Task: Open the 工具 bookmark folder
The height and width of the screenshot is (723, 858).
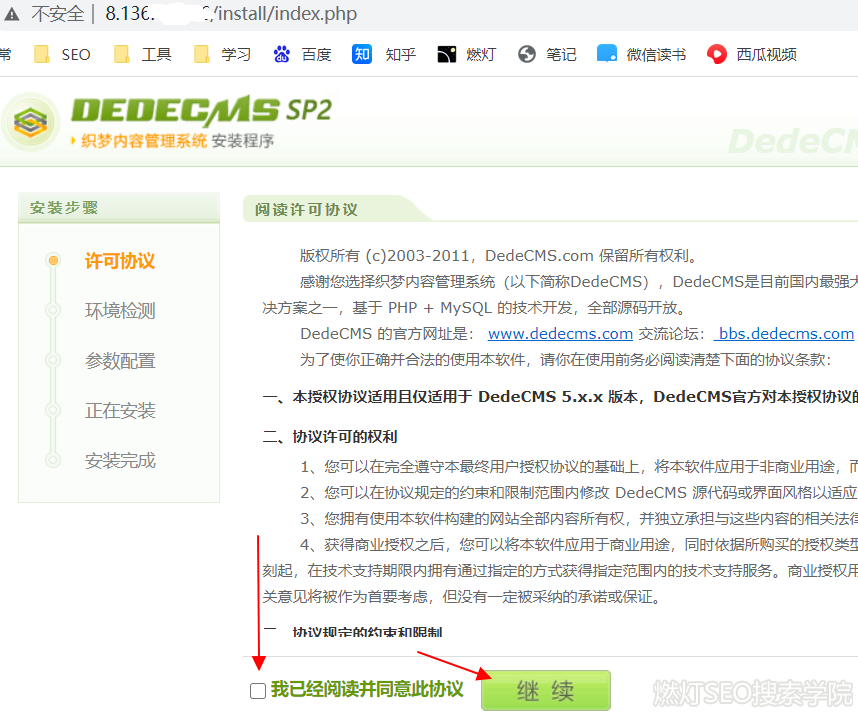Action: (x=143, y=54)
